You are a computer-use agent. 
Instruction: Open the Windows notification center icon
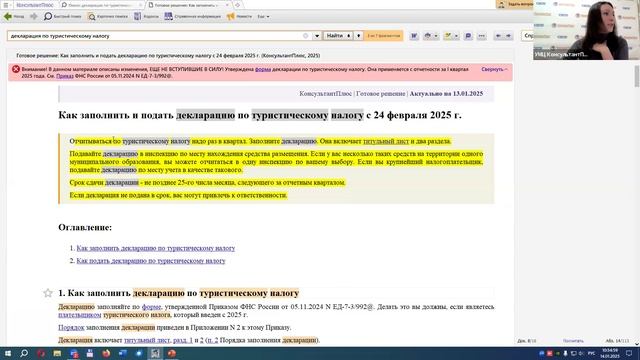click(629, 353)
